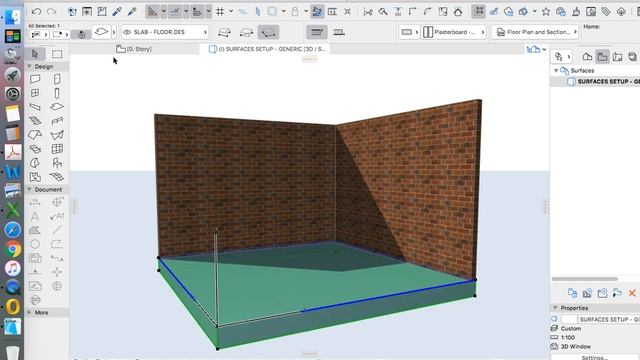Enable the highlighted slab geometry method

point(268,32)
